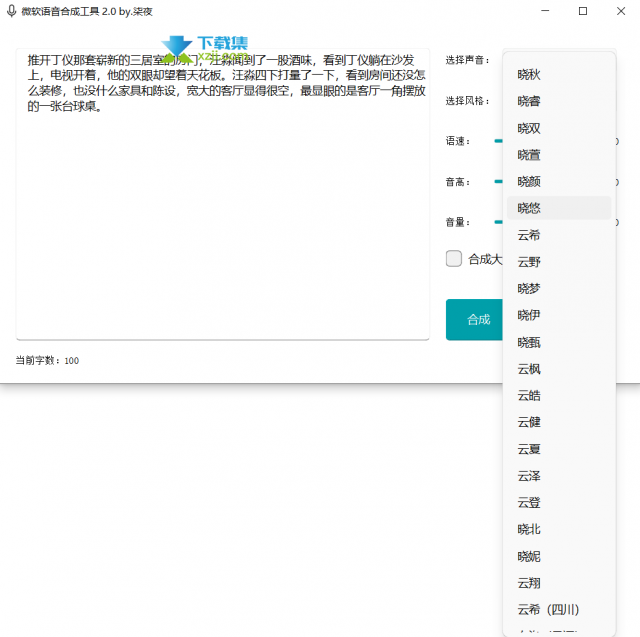Select 晓萱 in the dropdown list
Screen dimensions: 640x637
[x=559, y=155]
